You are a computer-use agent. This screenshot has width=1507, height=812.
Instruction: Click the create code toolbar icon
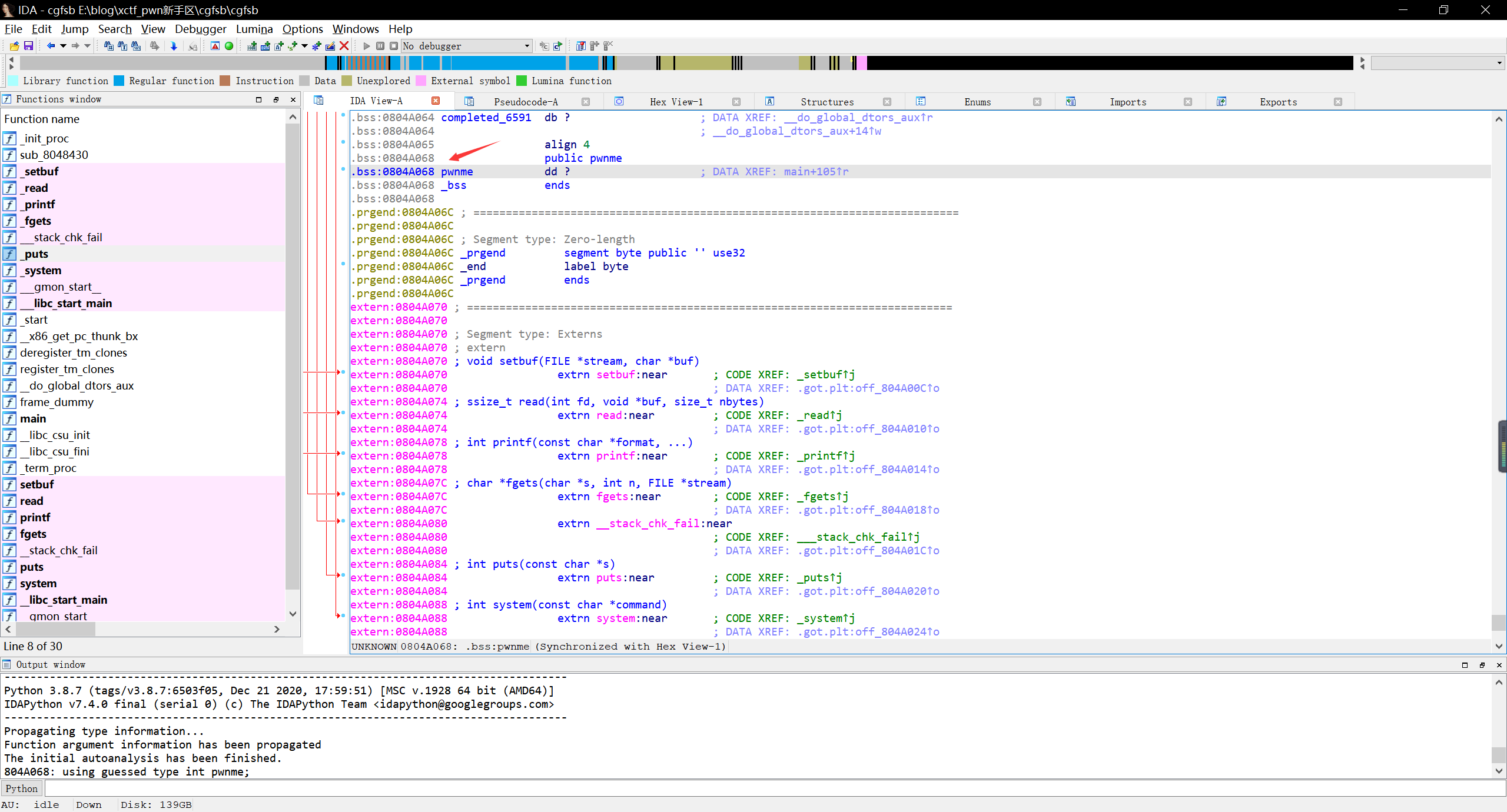click(x=252, y=46)
